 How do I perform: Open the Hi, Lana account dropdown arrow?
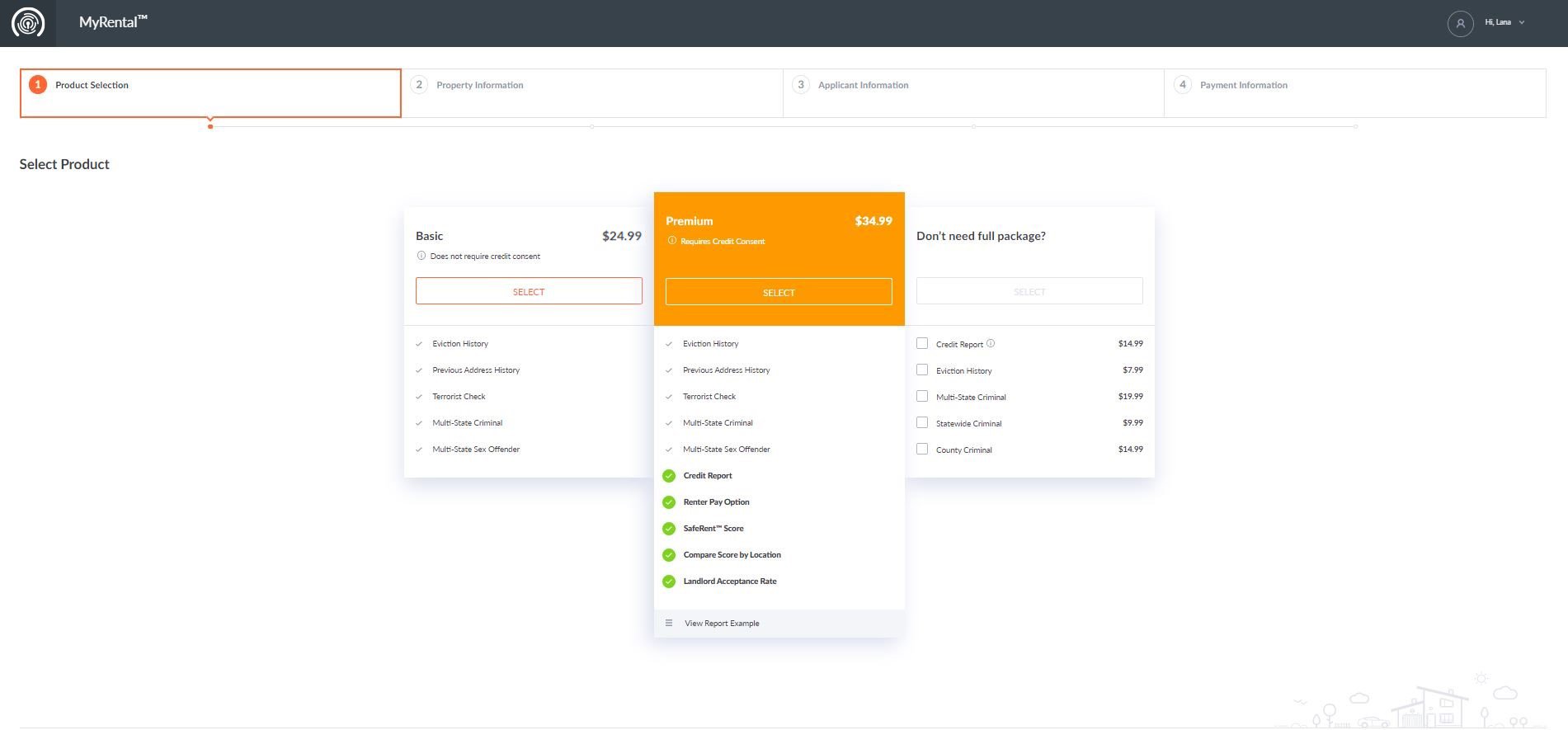[1522, 23]
